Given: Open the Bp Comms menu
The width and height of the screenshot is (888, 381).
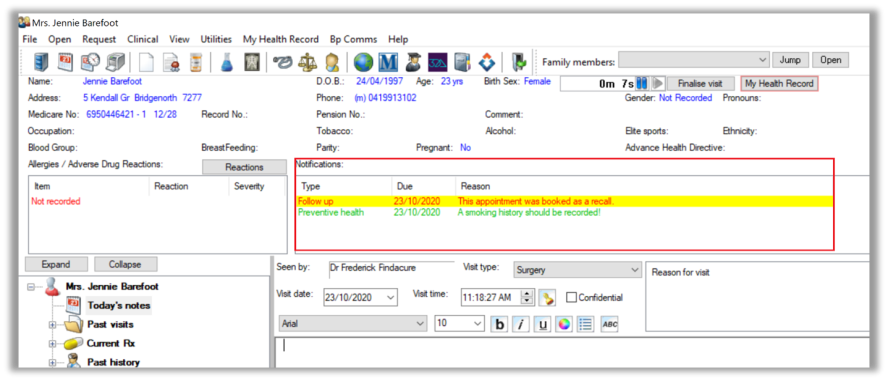Looking at the screenshot, I should (x=353, y=39).
